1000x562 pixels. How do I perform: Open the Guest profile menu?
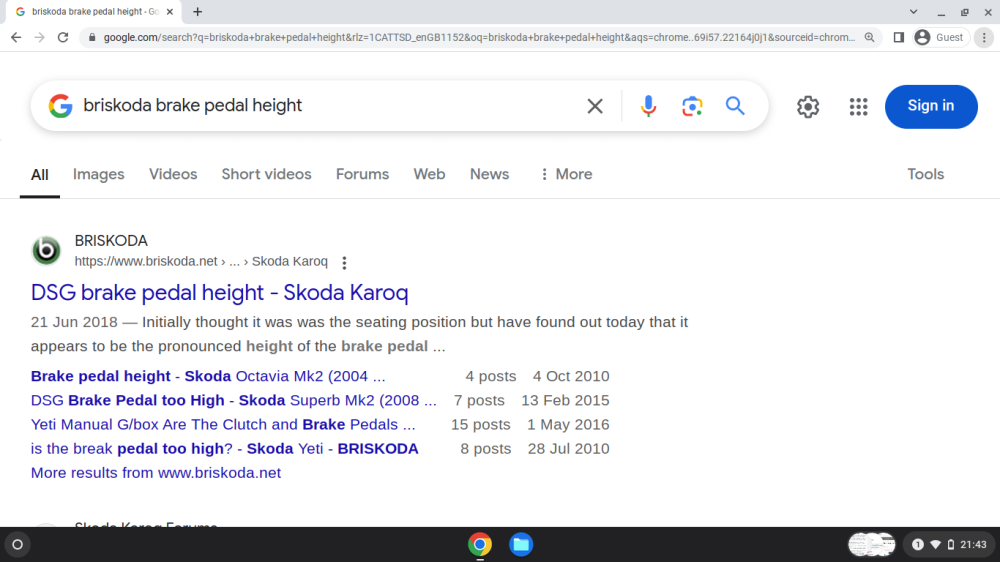(x=941, y=38)
